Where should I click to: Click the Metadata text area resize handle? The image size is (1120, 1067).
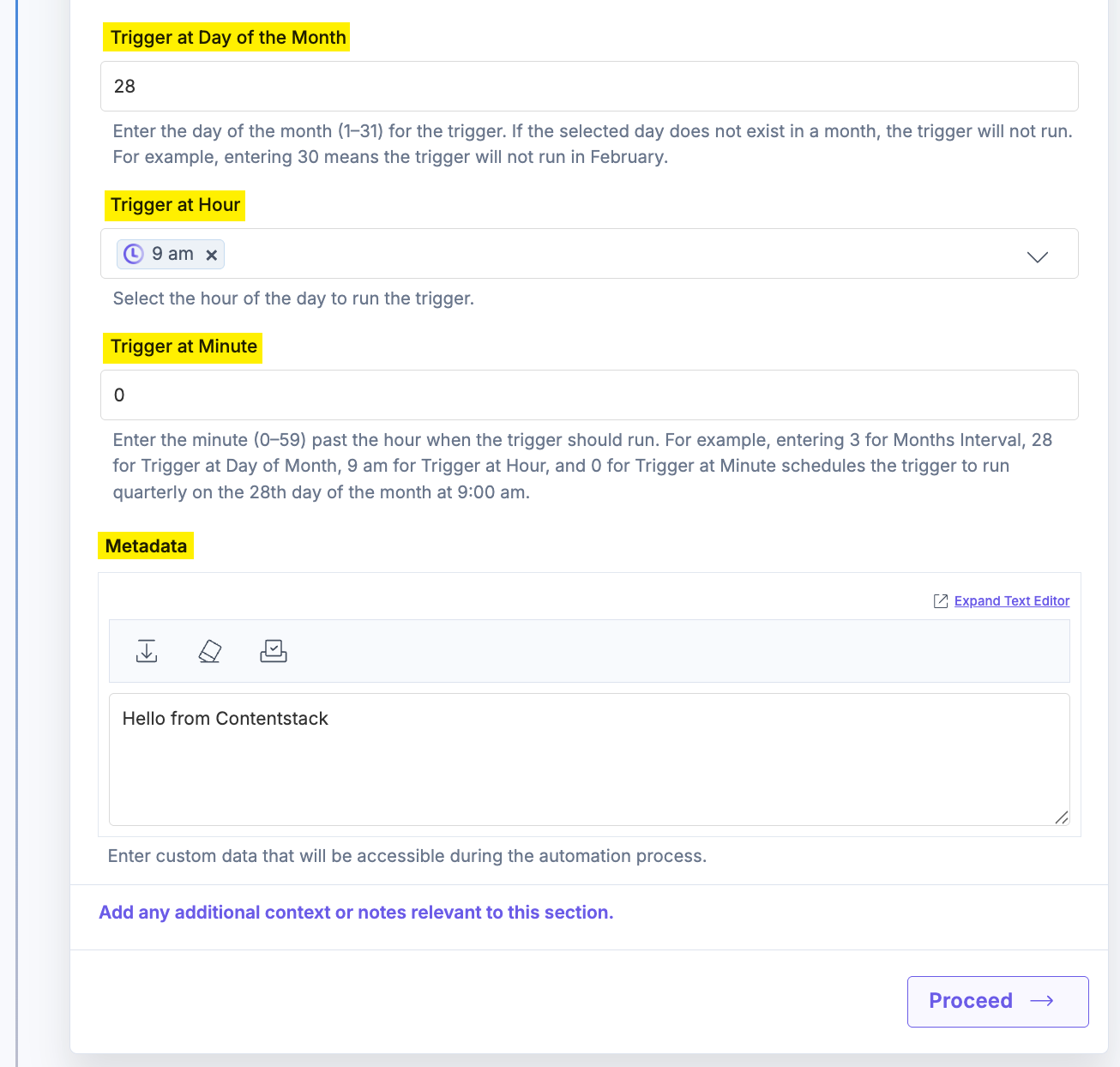pos(1062,817)
